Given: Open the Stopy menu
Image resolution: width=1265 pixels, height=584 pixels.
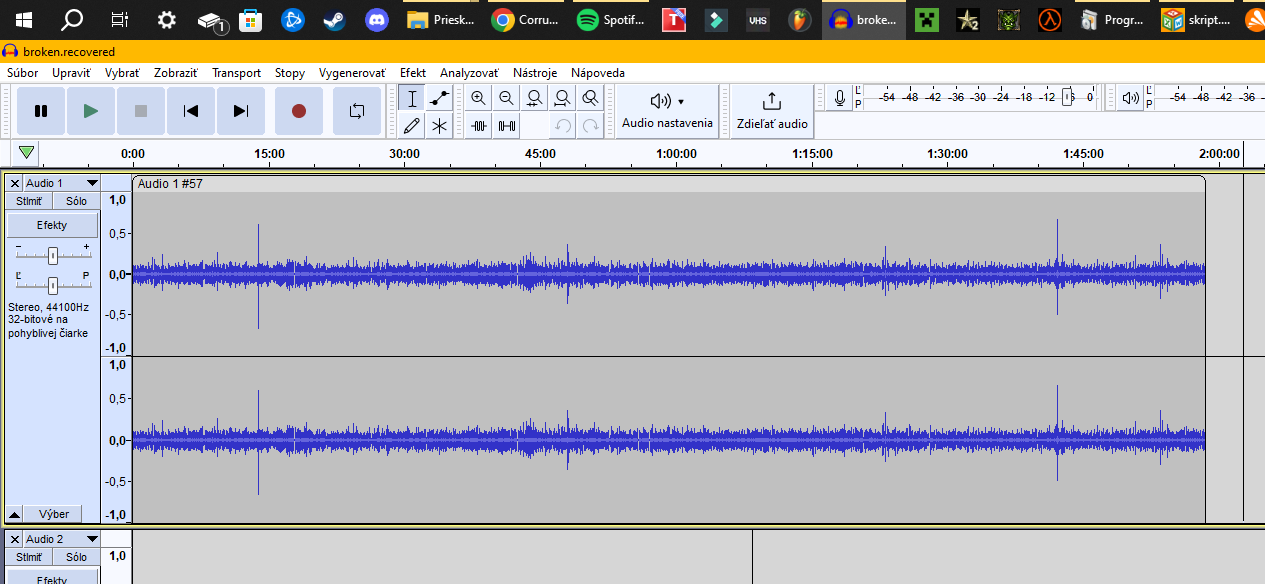Looking at the screenshot, I should click(290, 73).
